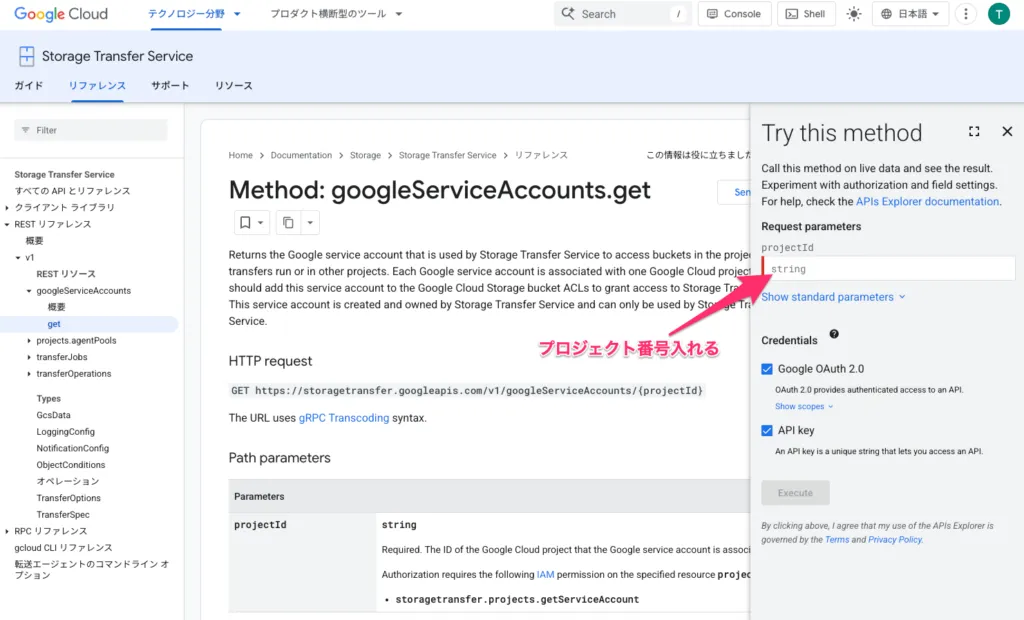Expand transferJobs tree node
This screenshot has width=1024, height=620.
(x=29, y=357)
